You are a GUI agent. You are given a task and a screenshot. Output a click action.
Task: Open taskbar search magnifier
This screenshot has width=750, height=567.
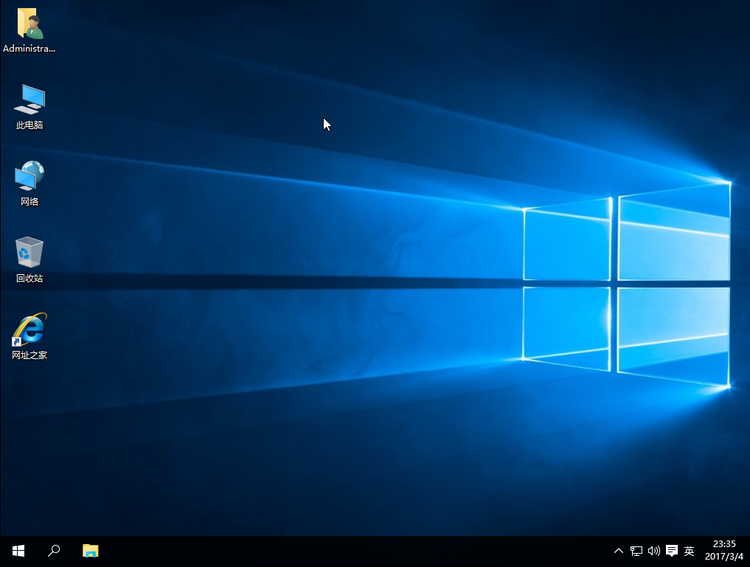pos(54,551)
